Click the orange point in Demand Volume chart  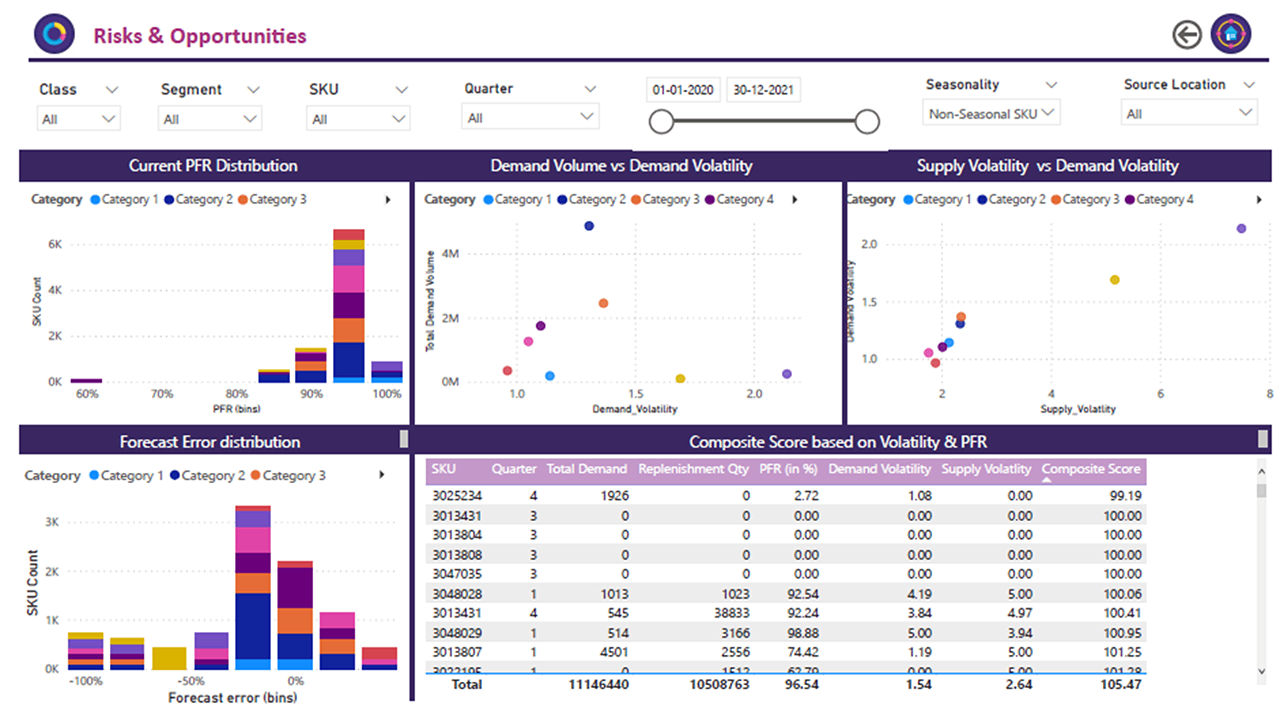point(603,303)
